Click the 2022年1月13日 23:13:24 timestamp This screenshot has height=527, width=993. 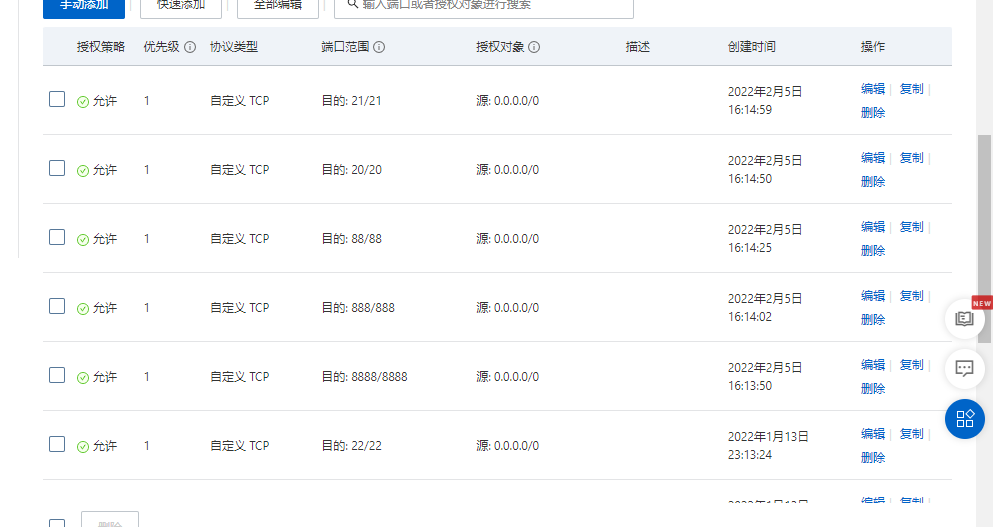click(768, 445)
